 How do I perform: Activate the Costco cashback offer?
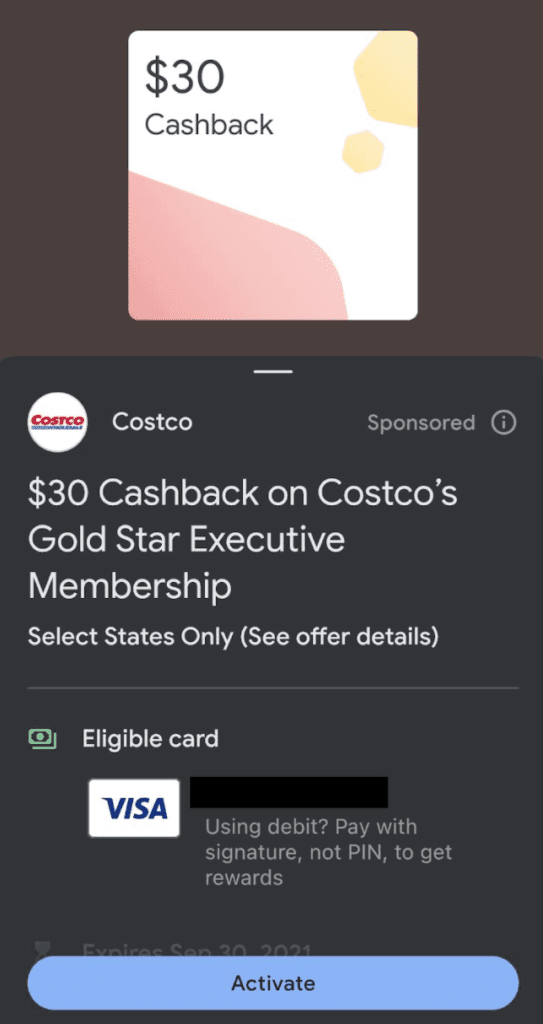pyautogui.click(x=273, y=983)
